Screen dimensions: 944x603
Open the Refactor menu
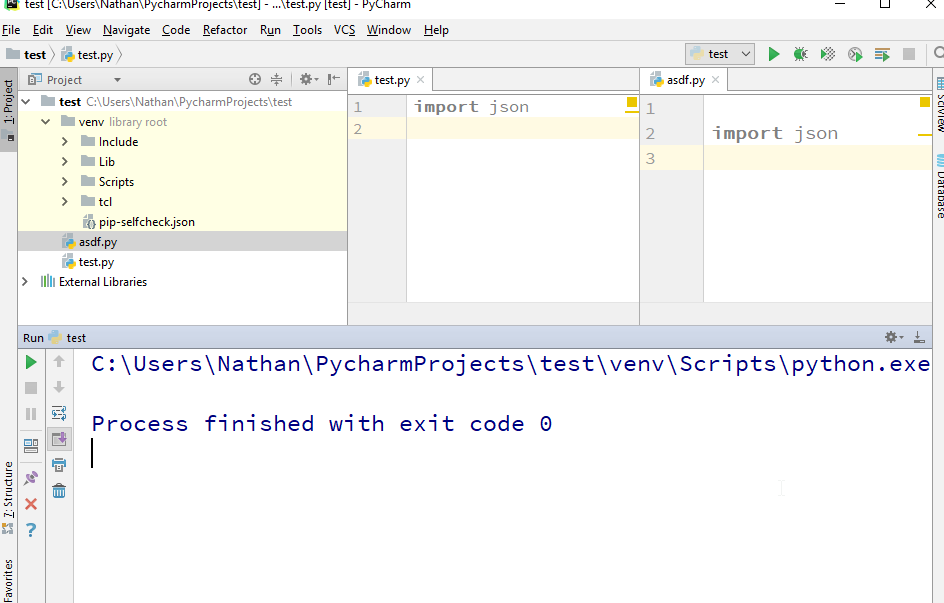click(x=224, y=29)
